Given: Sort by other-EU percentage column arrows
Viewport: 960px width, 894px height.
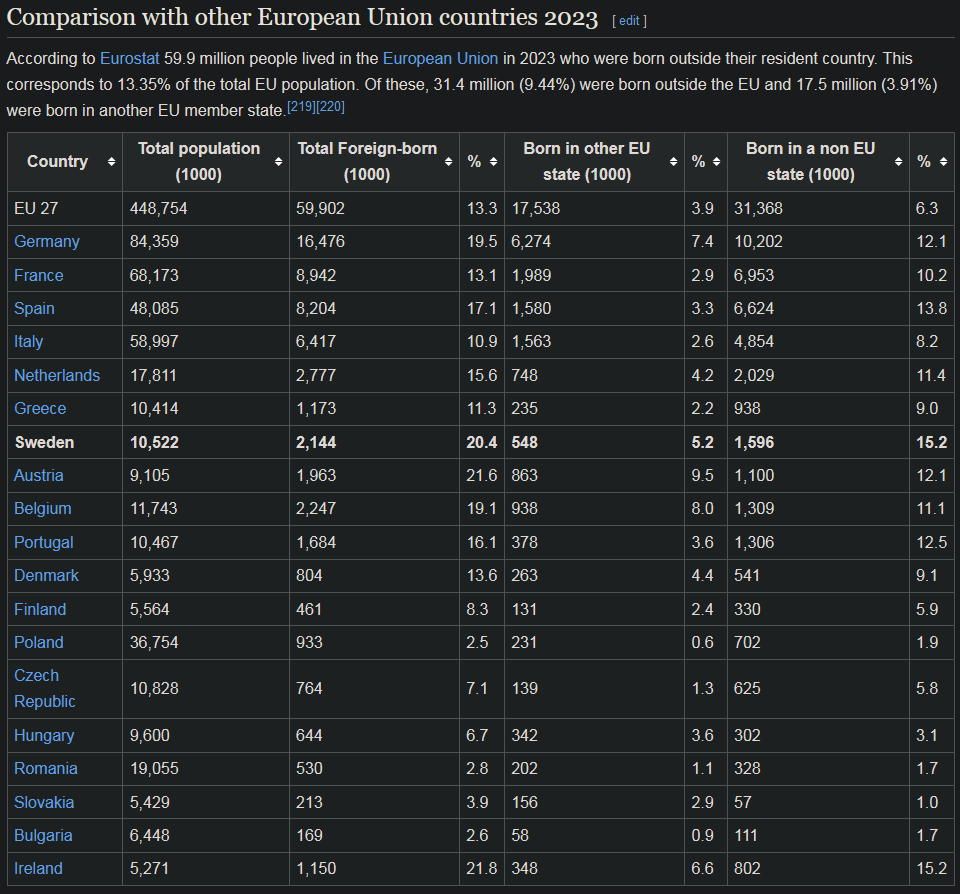Looking at the screenshot, I should (x=716, y=162).
